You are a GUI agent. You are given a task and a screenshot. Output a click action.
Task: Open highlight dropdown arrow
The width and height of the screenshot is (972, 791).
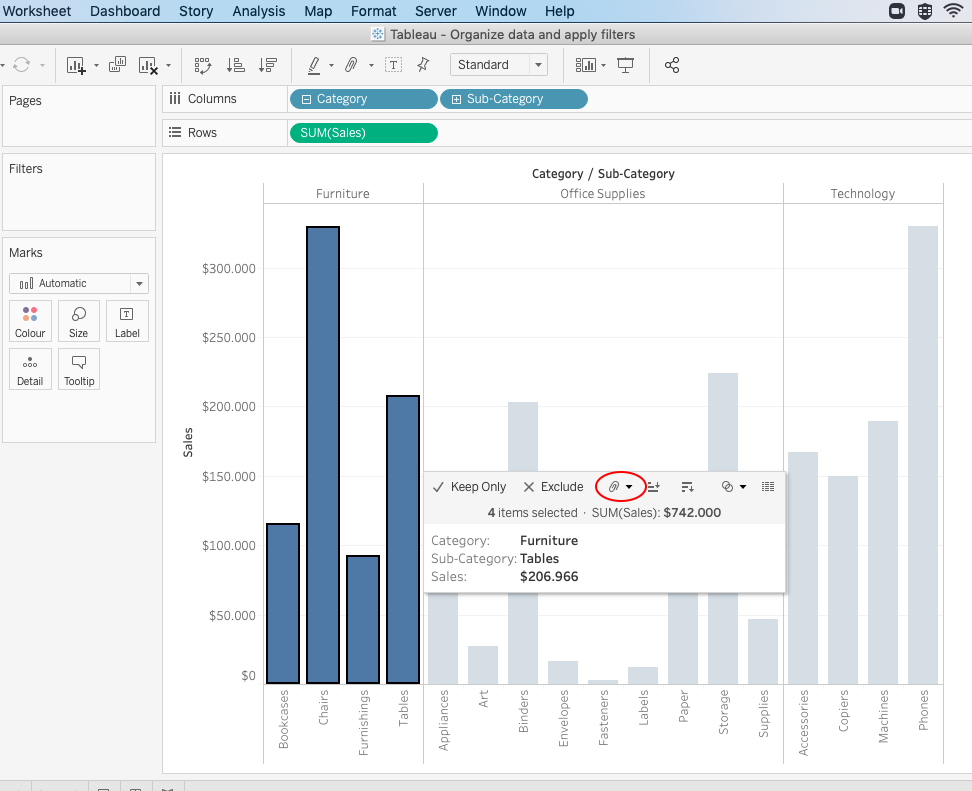(x=332, y=65)
